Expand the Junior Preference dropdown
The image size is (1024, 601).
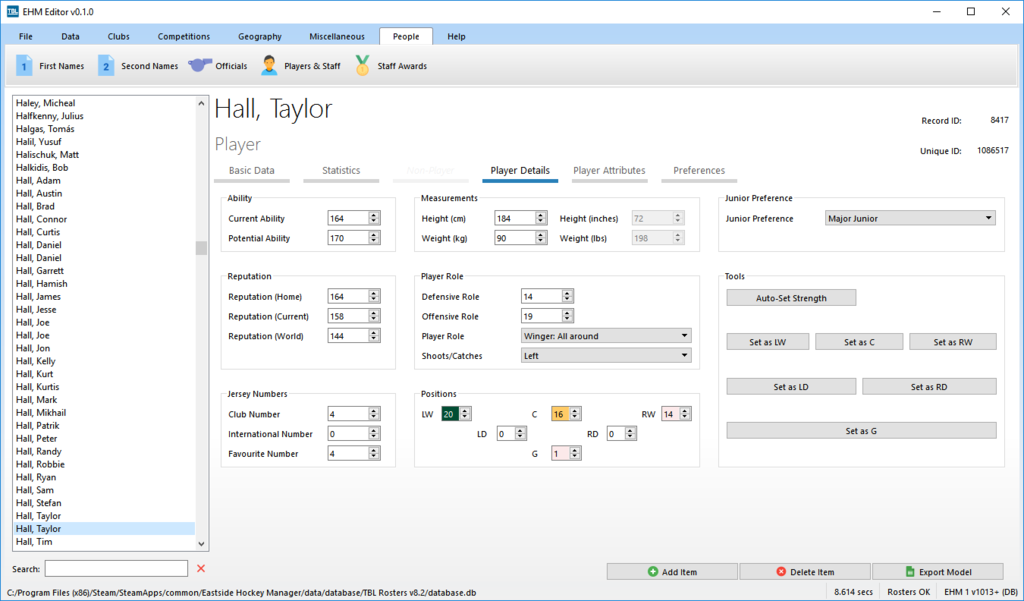(x=910, y=218)
